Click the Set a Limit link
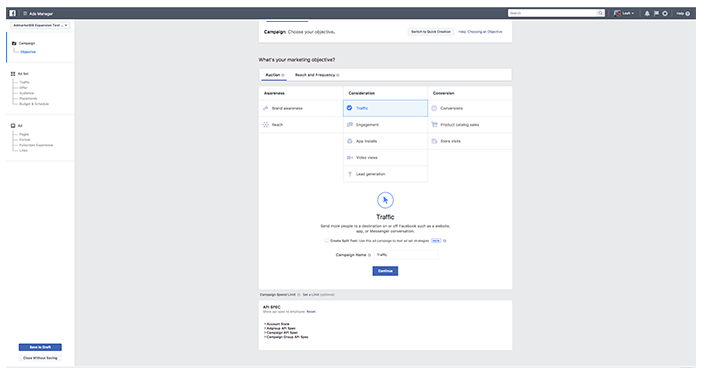The width and height of the screenshot is (701, 375). [311, 295]
